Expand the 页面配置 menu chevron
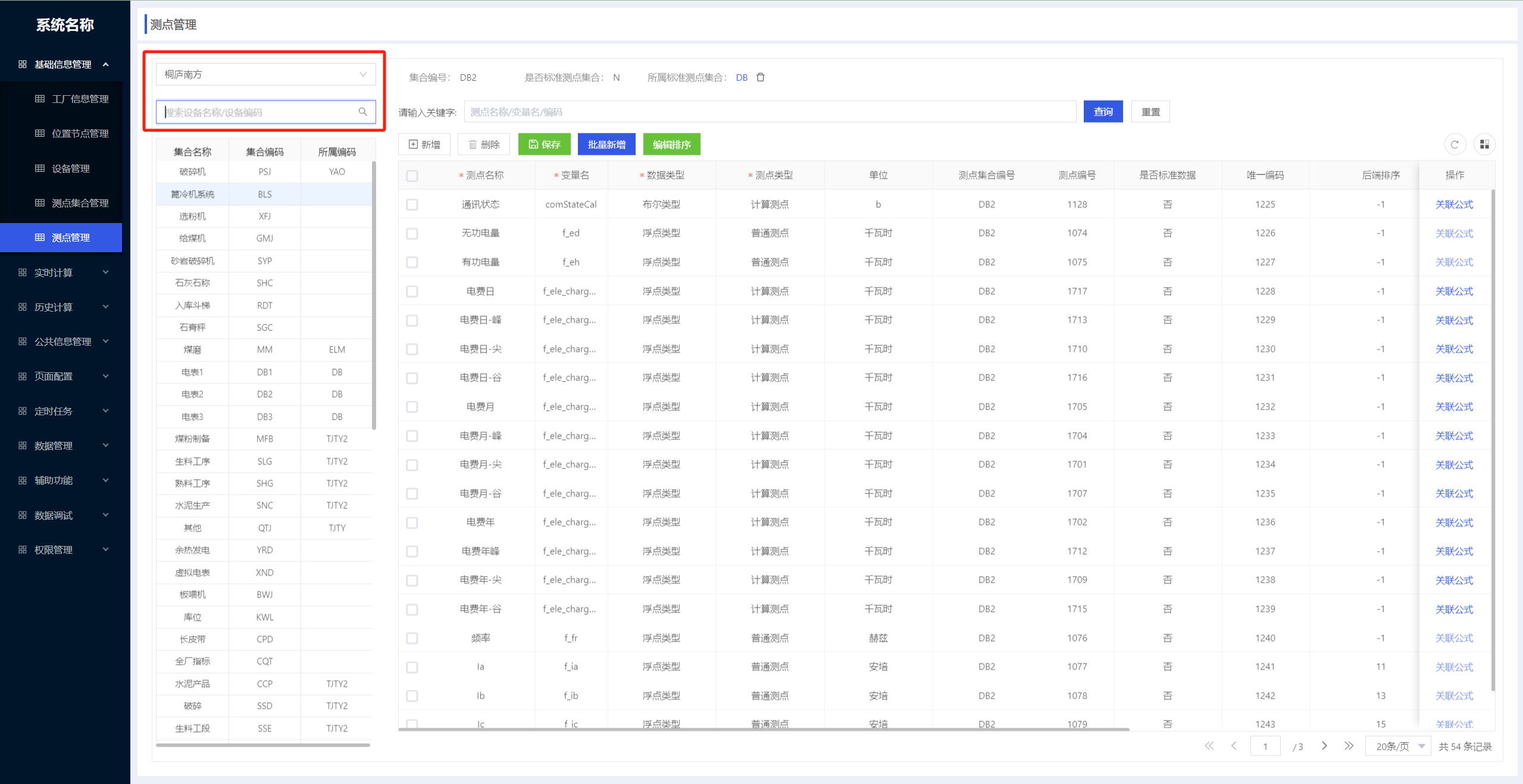Screen dimensions: 1523x784 (x=106, y=377)
